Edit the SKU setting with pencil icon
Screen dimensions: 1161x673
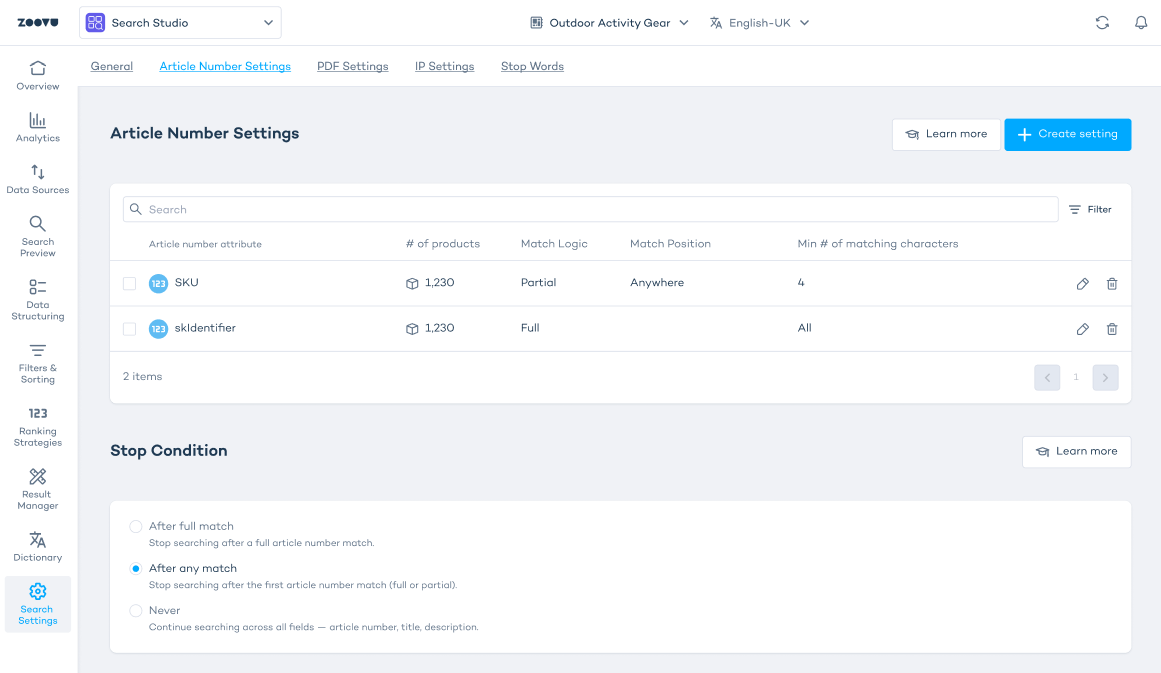1083,284
